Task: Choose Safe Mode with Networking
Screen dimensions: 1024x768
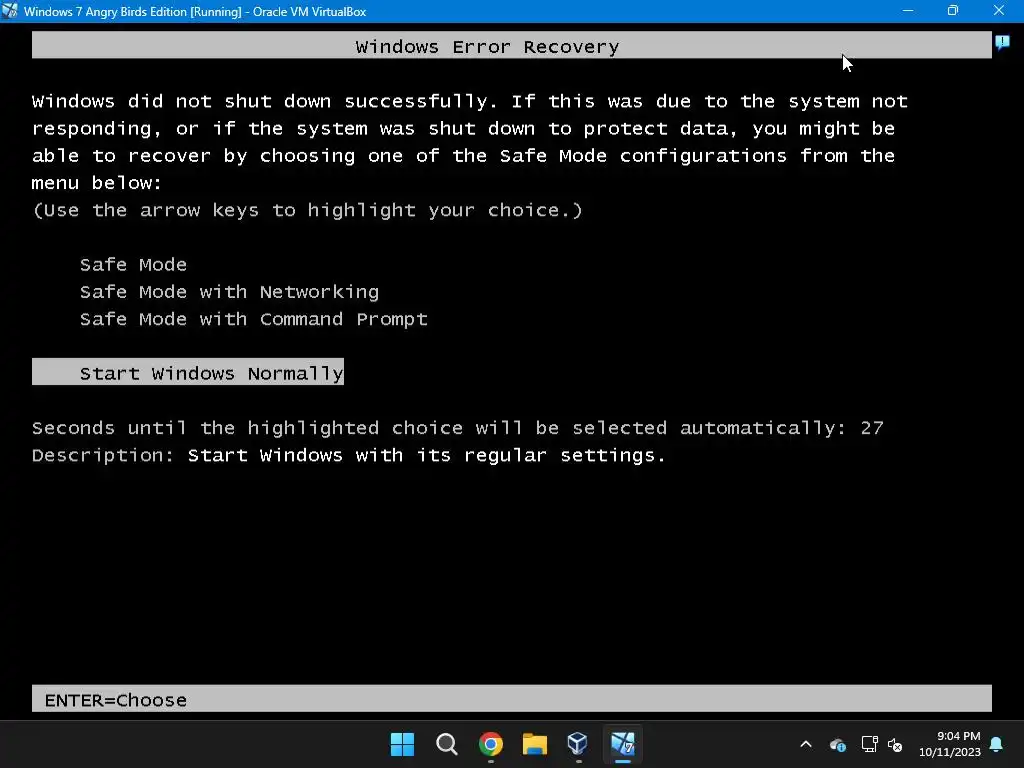Action: click(x=229, y=292)
